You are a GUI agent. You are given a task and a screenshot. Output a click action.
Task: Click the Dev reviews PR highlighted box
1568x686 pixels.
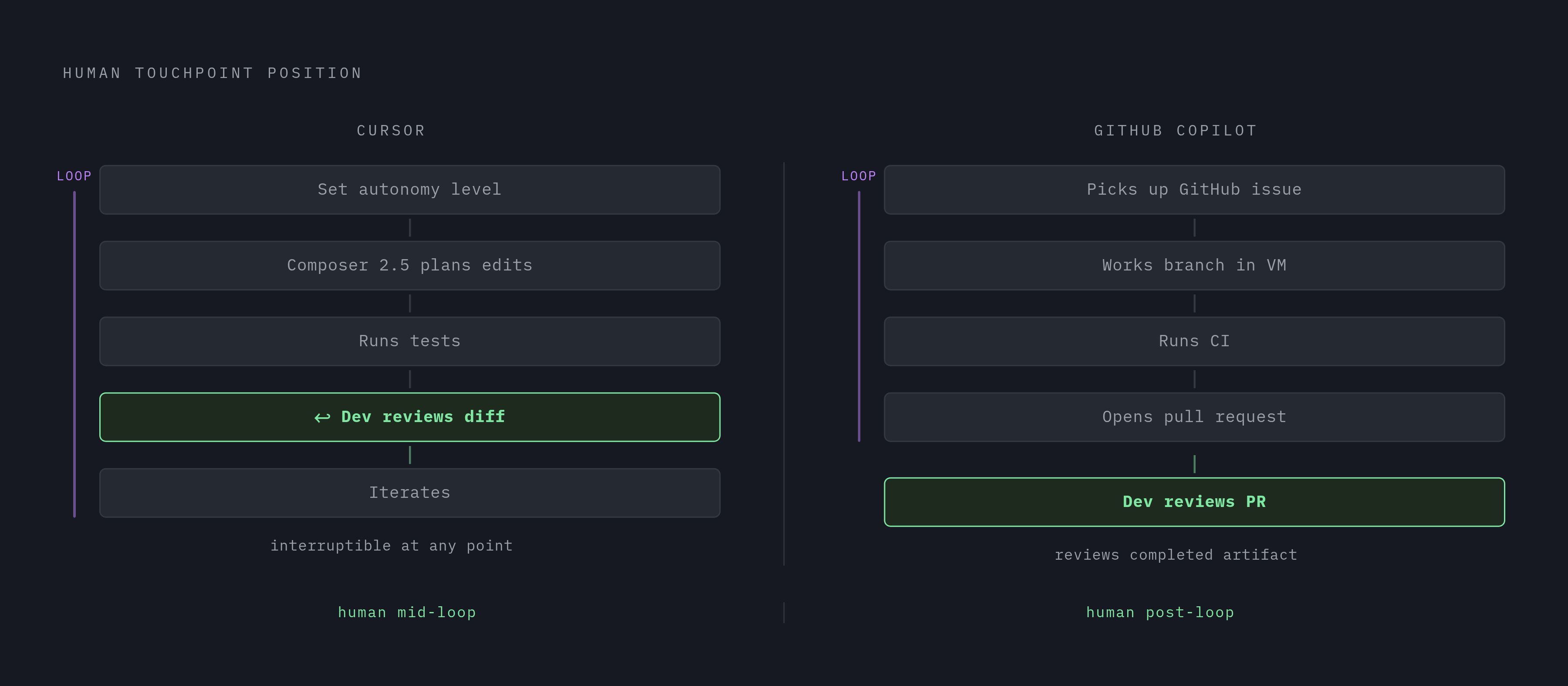pos(1194,502)
